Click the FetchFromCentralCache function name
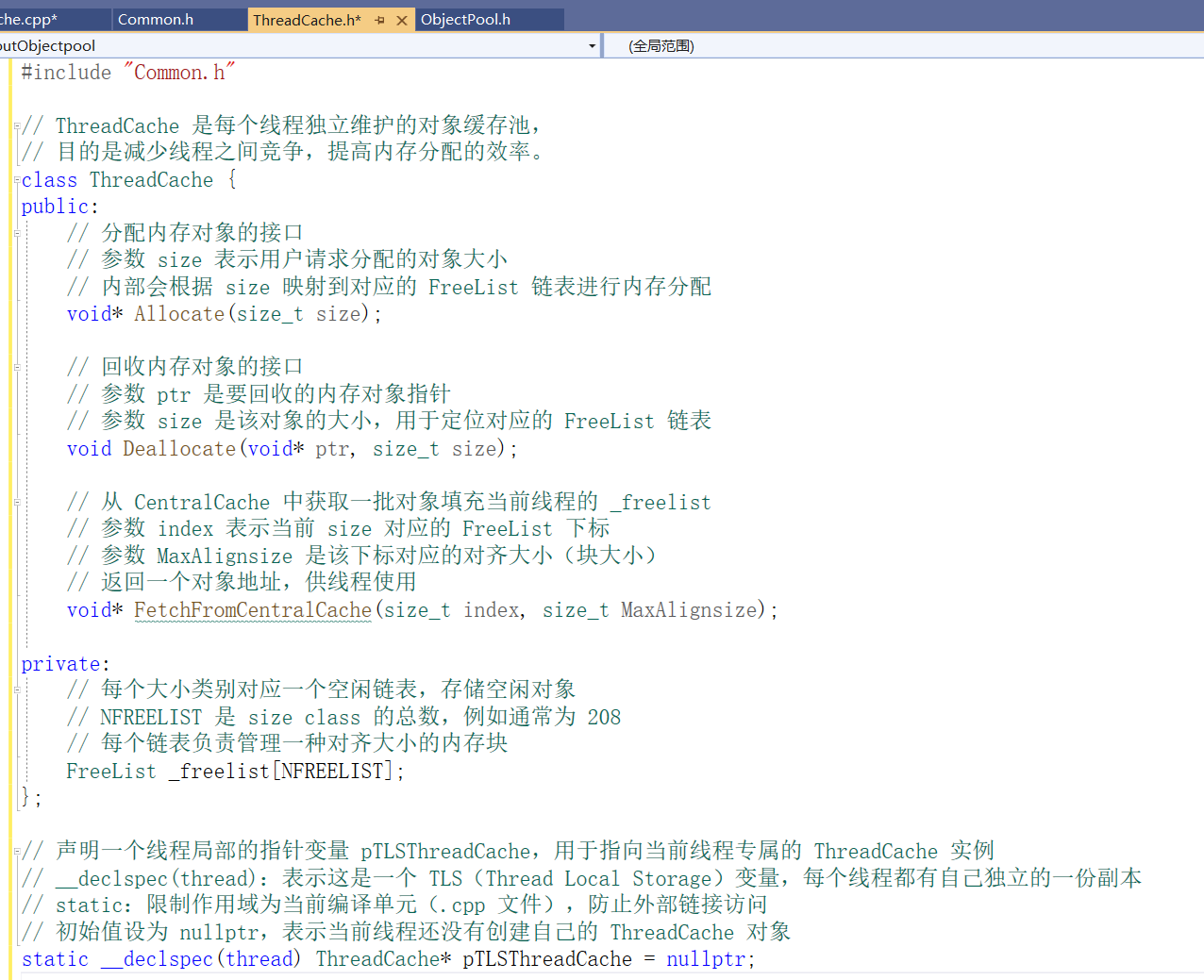This screenshot has width=1204, height=980. point(253,610)
